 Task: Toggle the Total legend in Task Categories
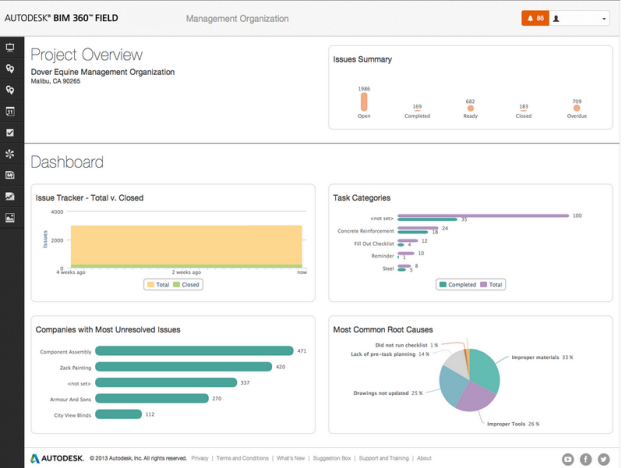click(491, 285)
